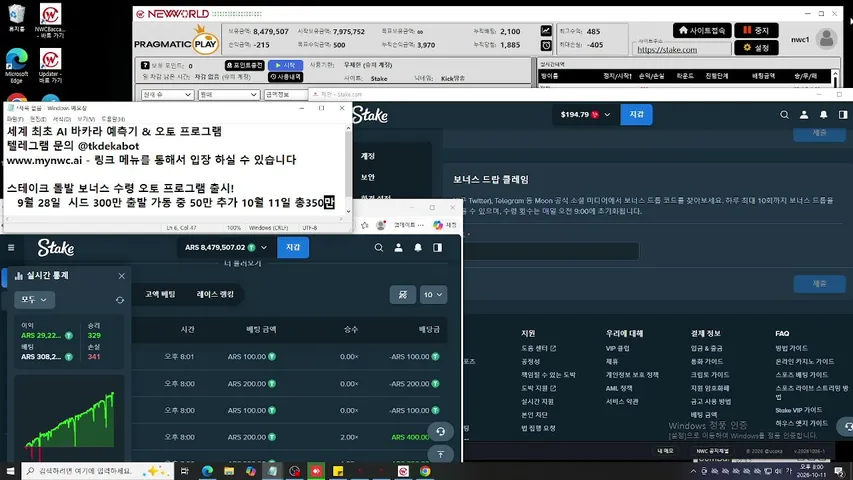Screen dimensions: 853x480
Task: Click the profit chart in live stats
Action: pos(70,420)
